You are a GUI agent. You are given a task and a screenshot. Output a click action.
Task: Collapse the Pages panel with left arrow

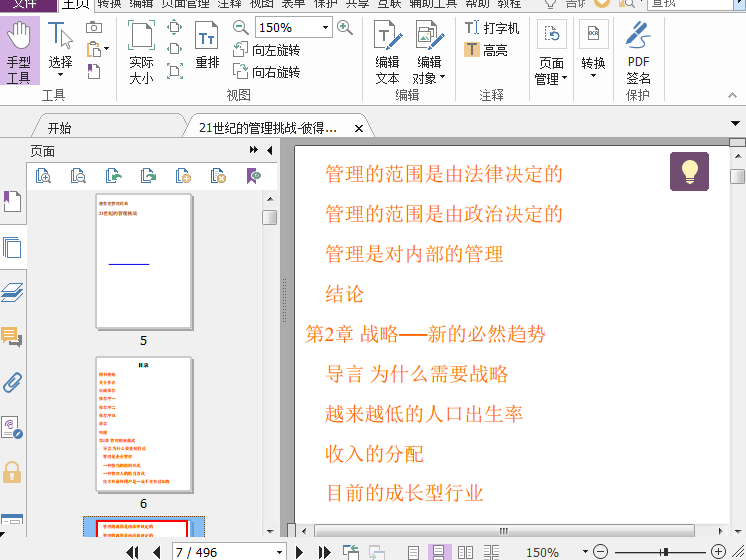pos(270,150)
